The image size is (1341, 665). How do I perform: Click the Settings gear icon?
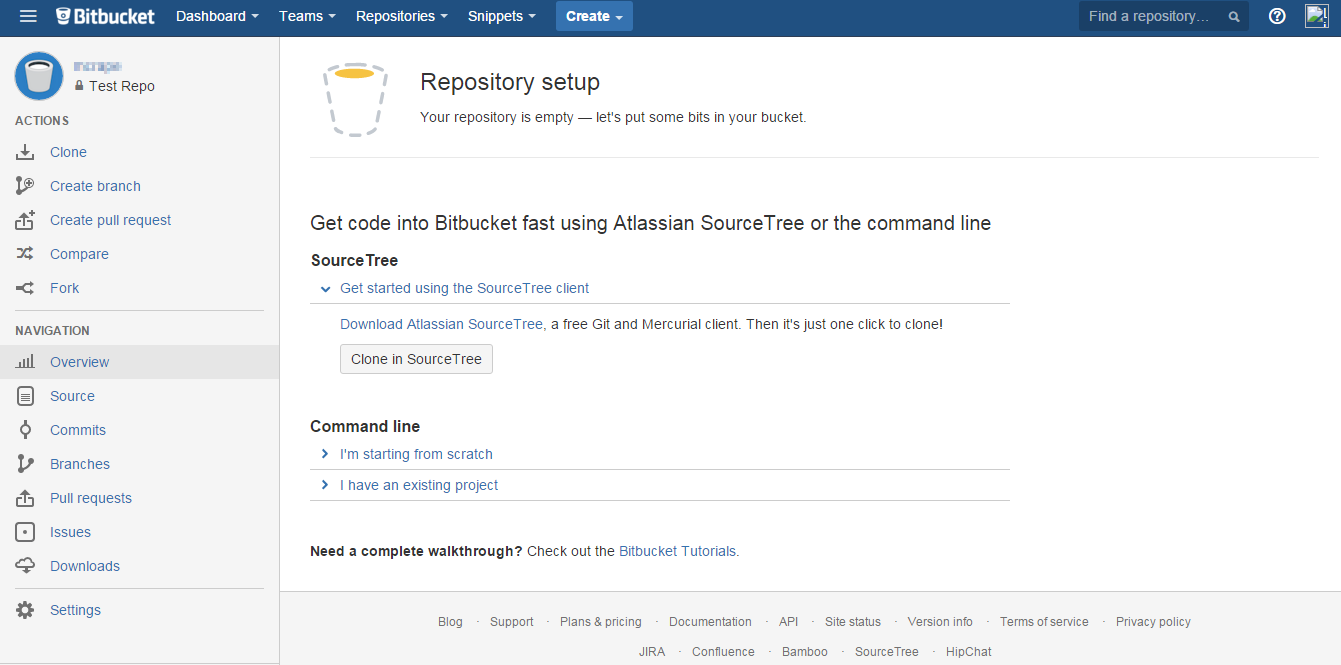click(x=26, y=610)
